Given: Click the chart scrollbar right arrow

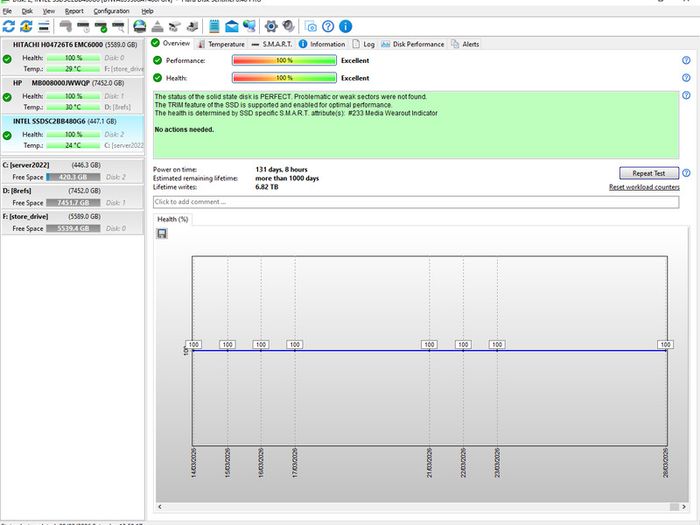Looking at the screenshot, I should pos(683,507).
